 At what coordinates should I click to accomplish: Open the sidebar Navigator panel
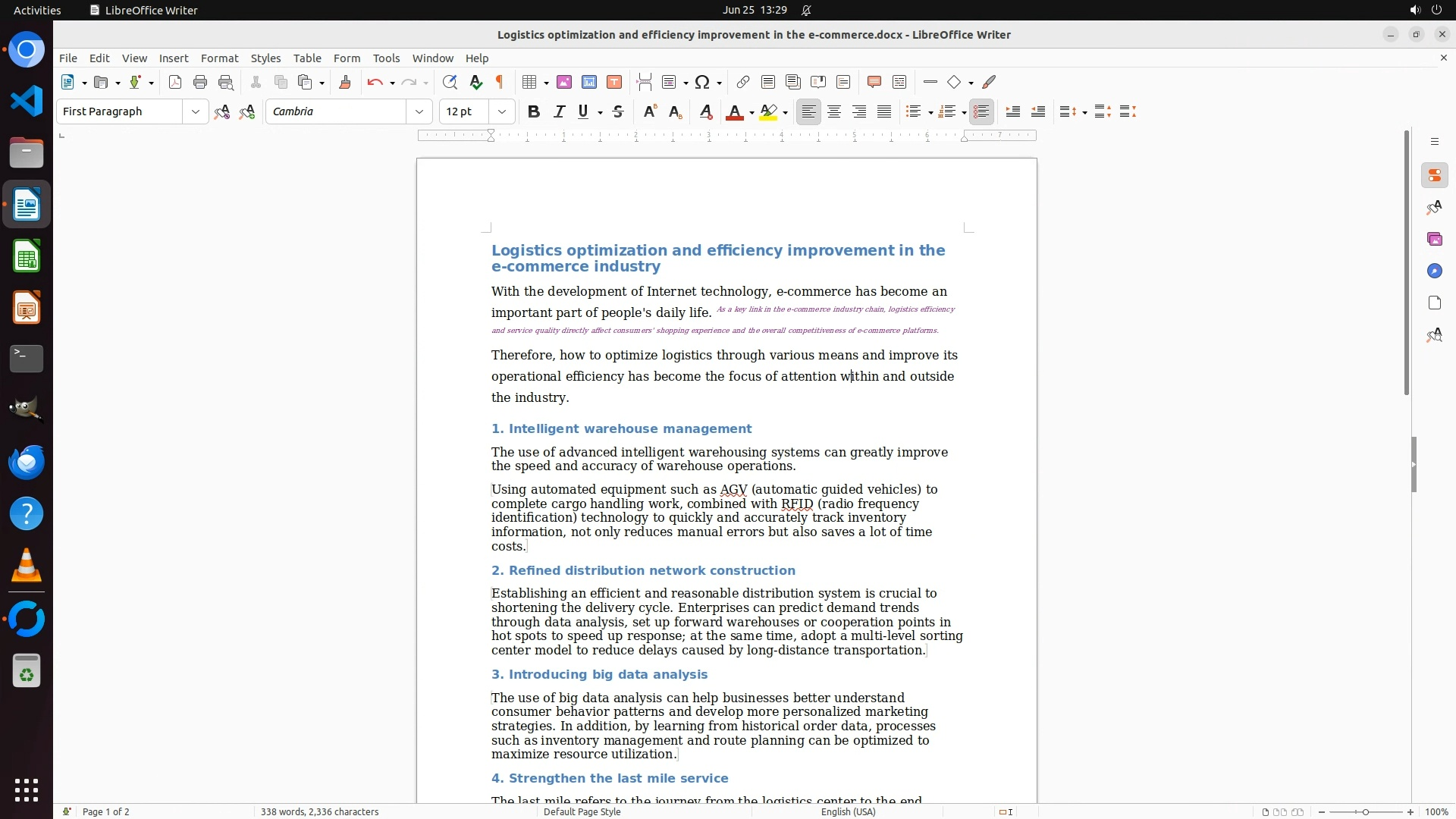point(1434,271)
